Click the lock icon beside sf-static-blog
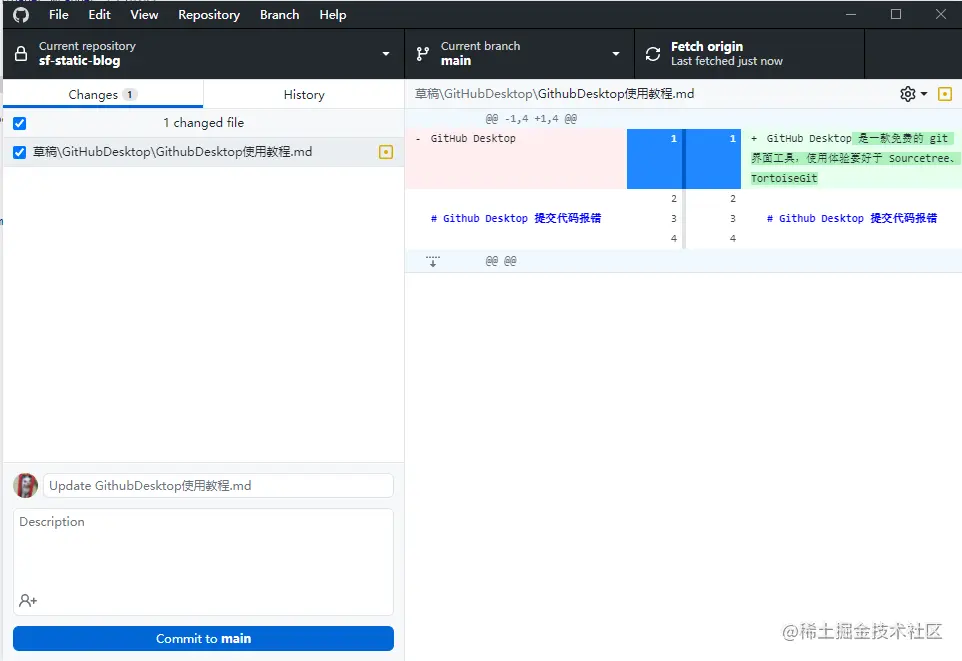 tap(21, 53)
